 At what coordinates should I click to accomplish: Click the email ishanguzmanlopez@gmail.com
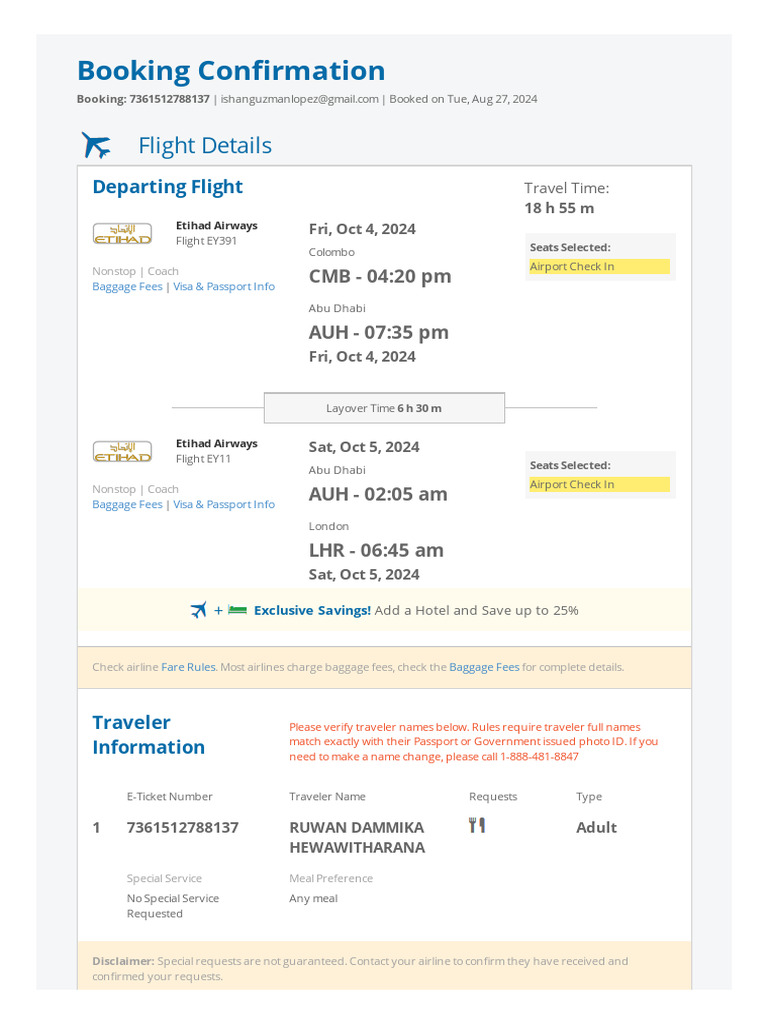[300, 99]
